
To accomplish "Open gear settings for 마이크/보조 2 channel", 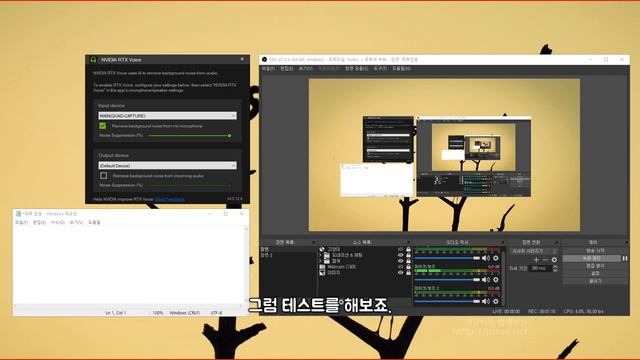I will click(496, 301).
